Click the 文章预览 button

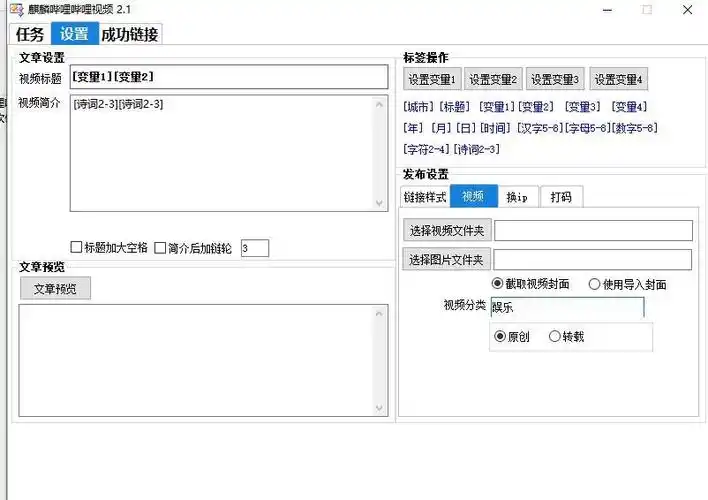pos(55,289)
